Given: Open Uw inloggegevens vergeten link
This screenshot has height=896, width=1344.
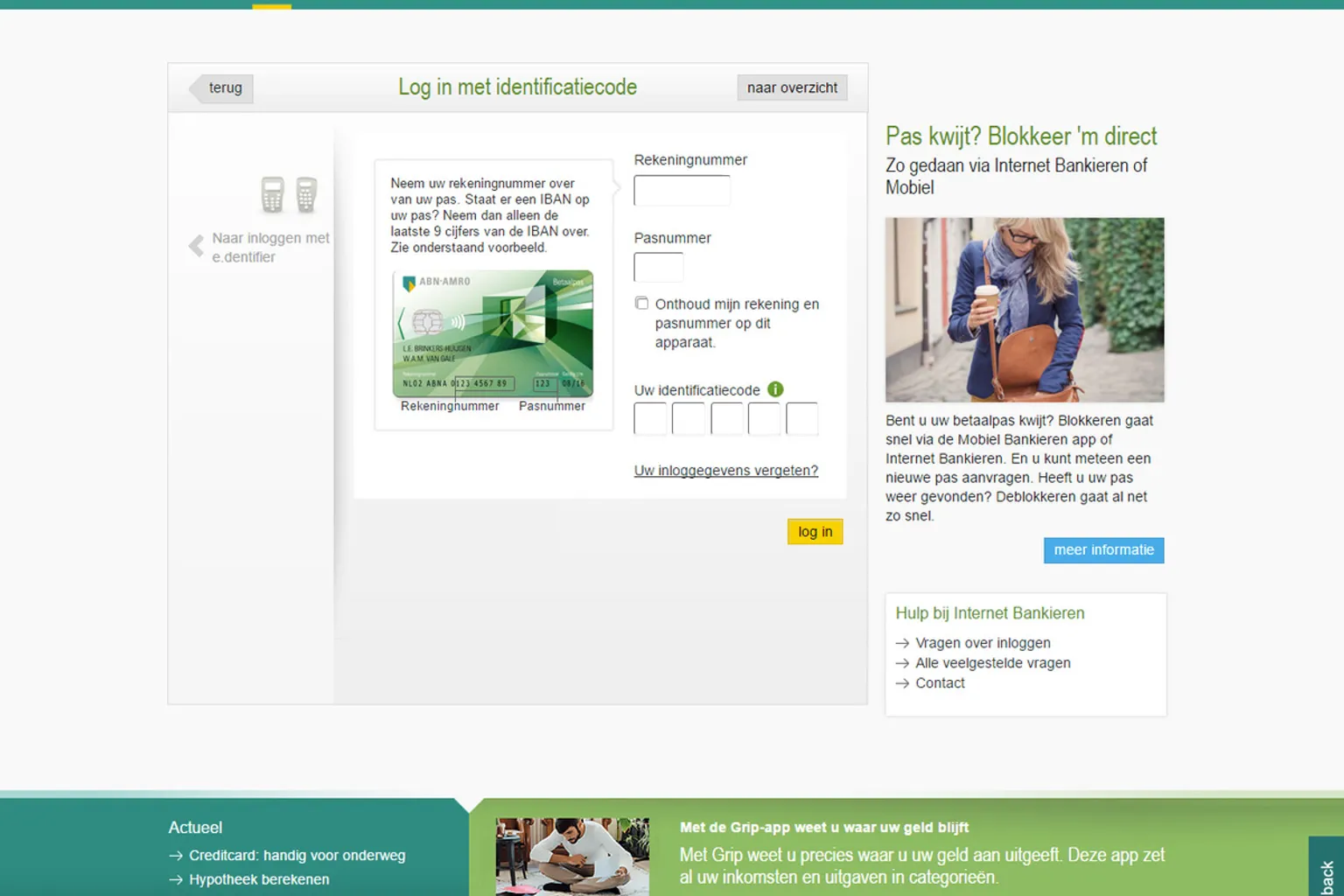Looking at the screenshot, I should coord(725,471).
